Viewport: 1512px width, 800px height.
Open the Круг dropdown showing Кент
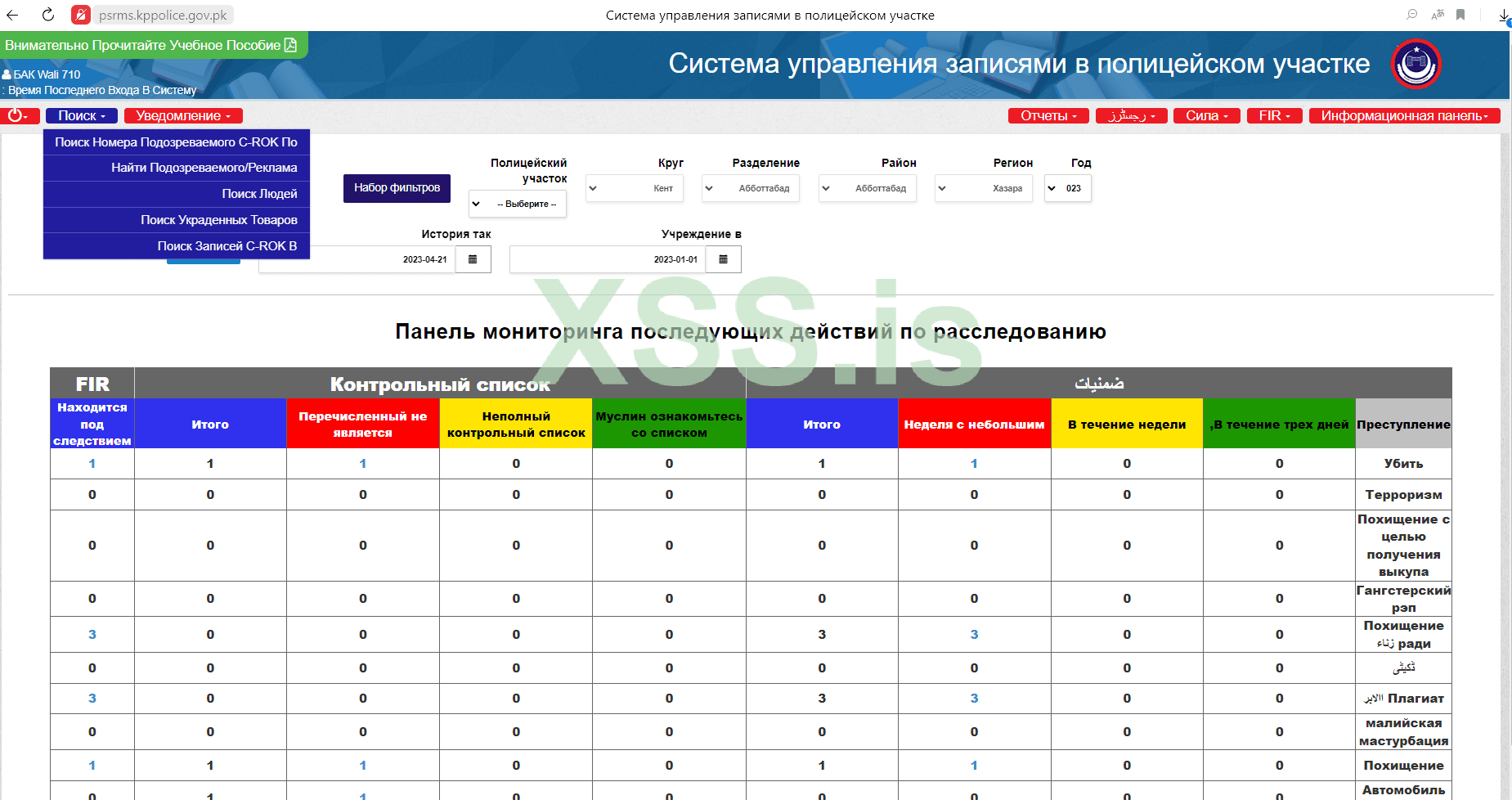tap(635, 188)
